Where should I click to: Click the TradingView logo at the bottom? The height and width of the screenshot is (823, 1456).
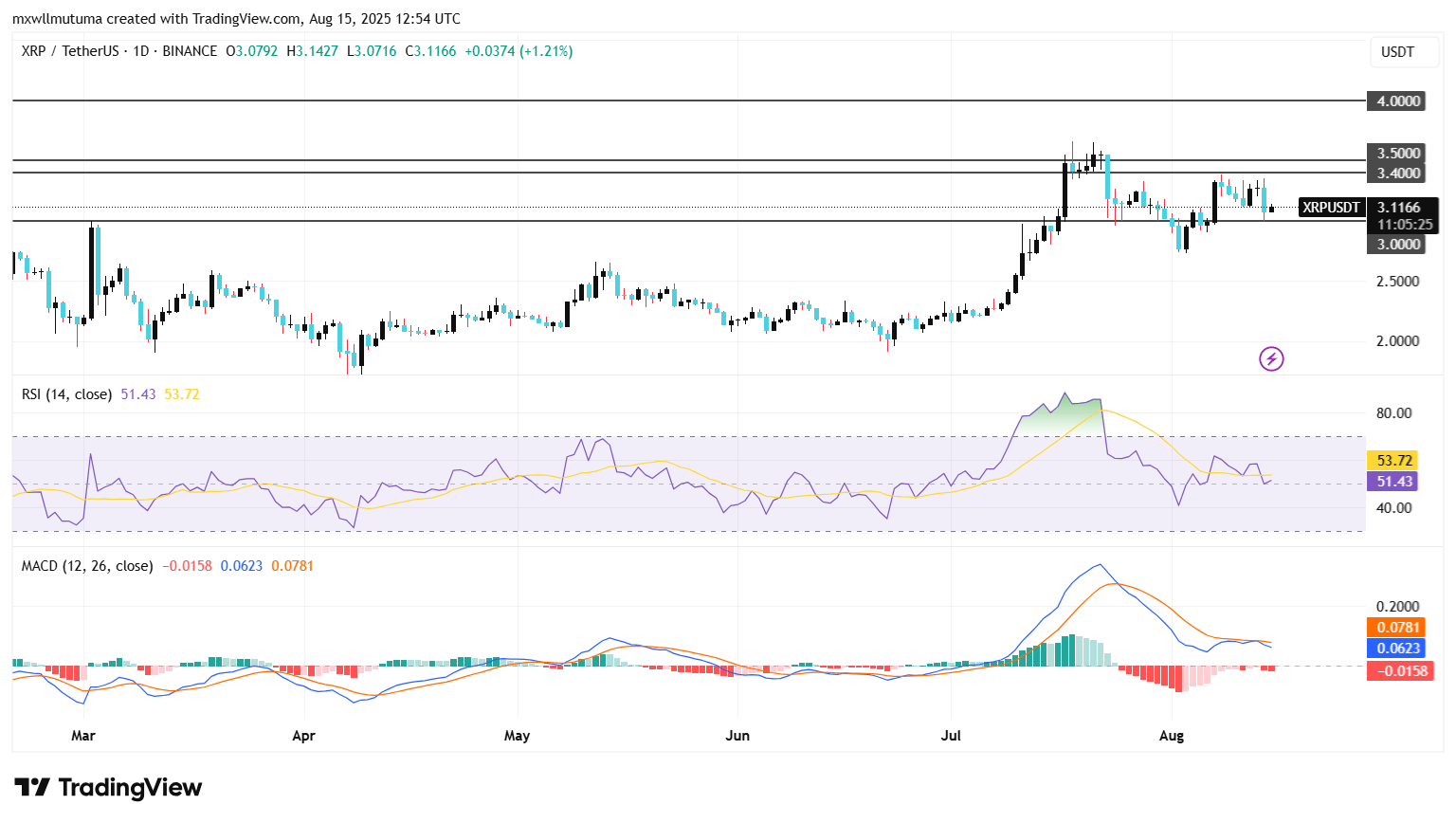point(108,788)
